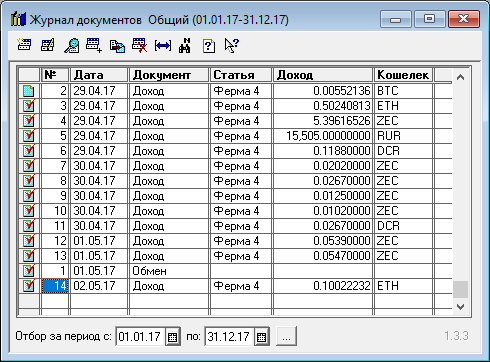490x362 pixels.
Task: Open the help page question icon
Action: [209, 46]
